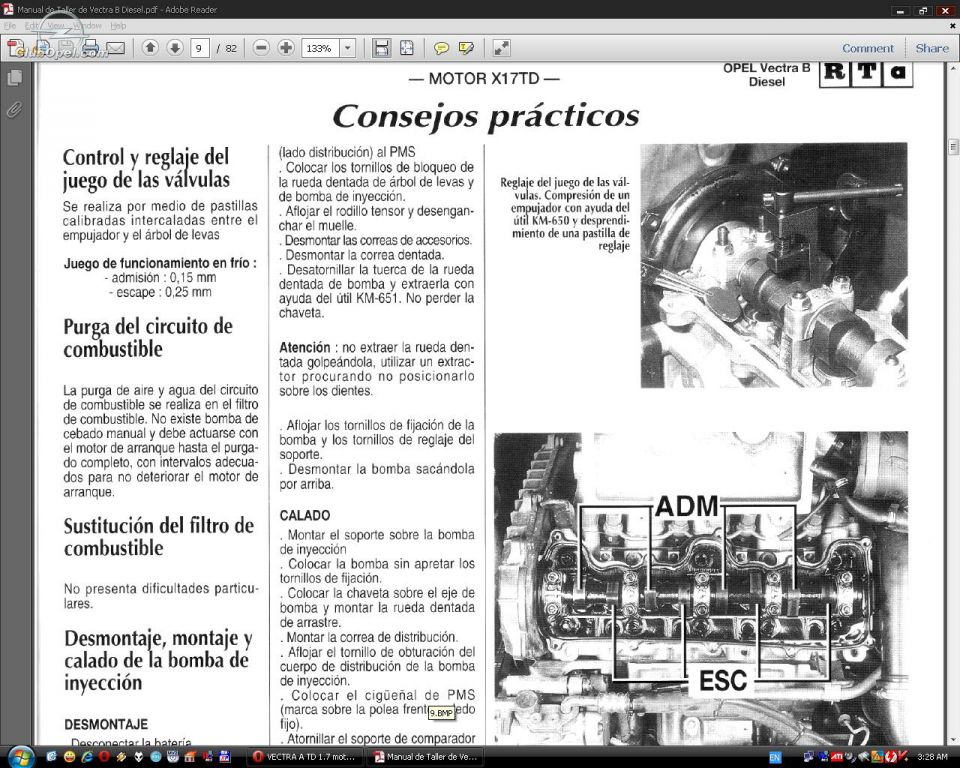The width and height of the screenshot is (960, 768).
Task: Click the email envelope icon
Action: point(115,48)
